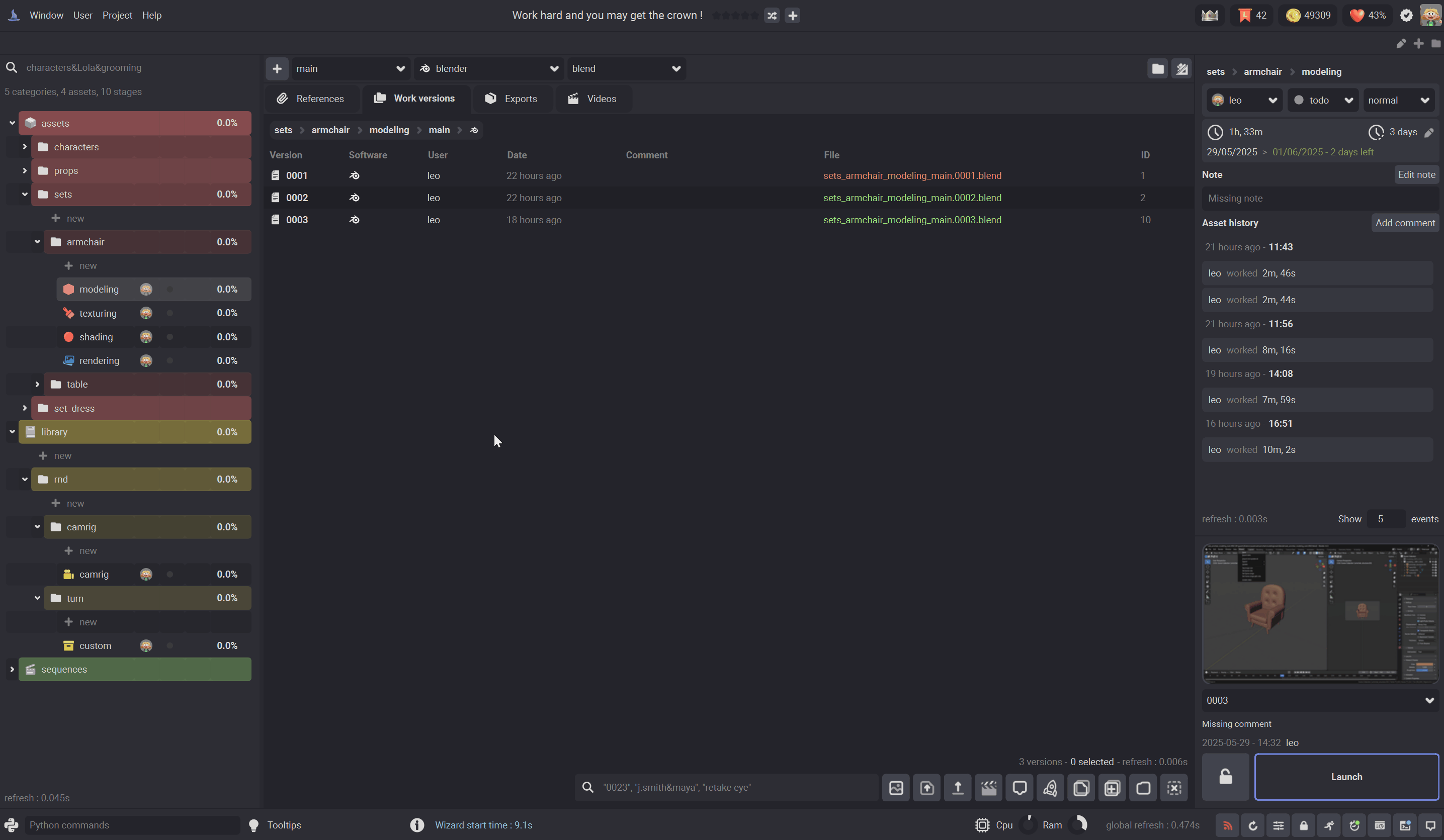
Task: Click the rocket launch icon in versions toolbar
Action: 1050,788
